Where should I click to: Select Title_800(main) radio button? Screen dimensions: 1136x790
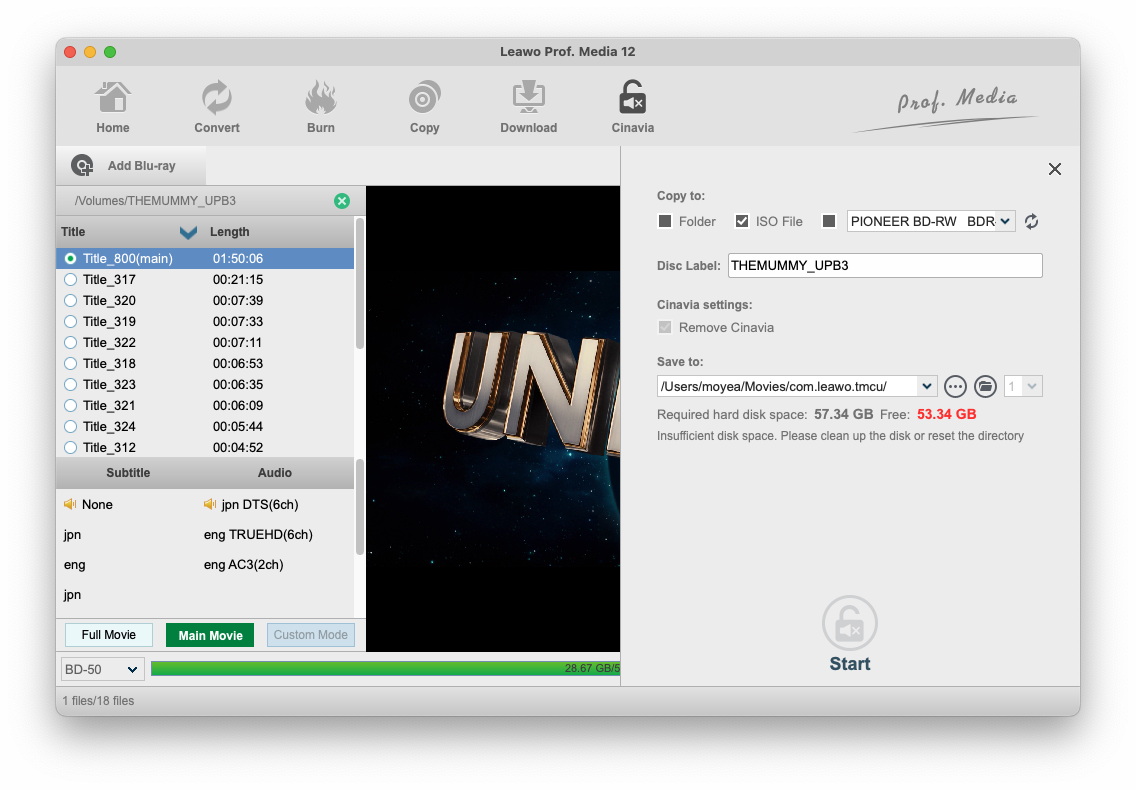click(x=70, y=259)
